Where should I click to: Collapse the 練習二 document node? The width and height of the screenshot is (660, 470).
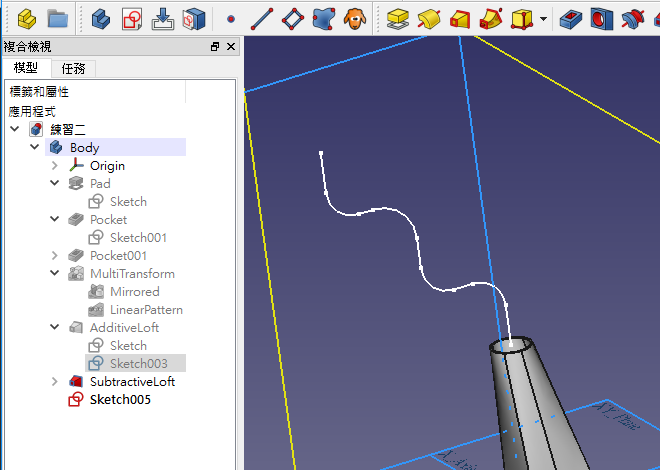click(x=15, y=129)
